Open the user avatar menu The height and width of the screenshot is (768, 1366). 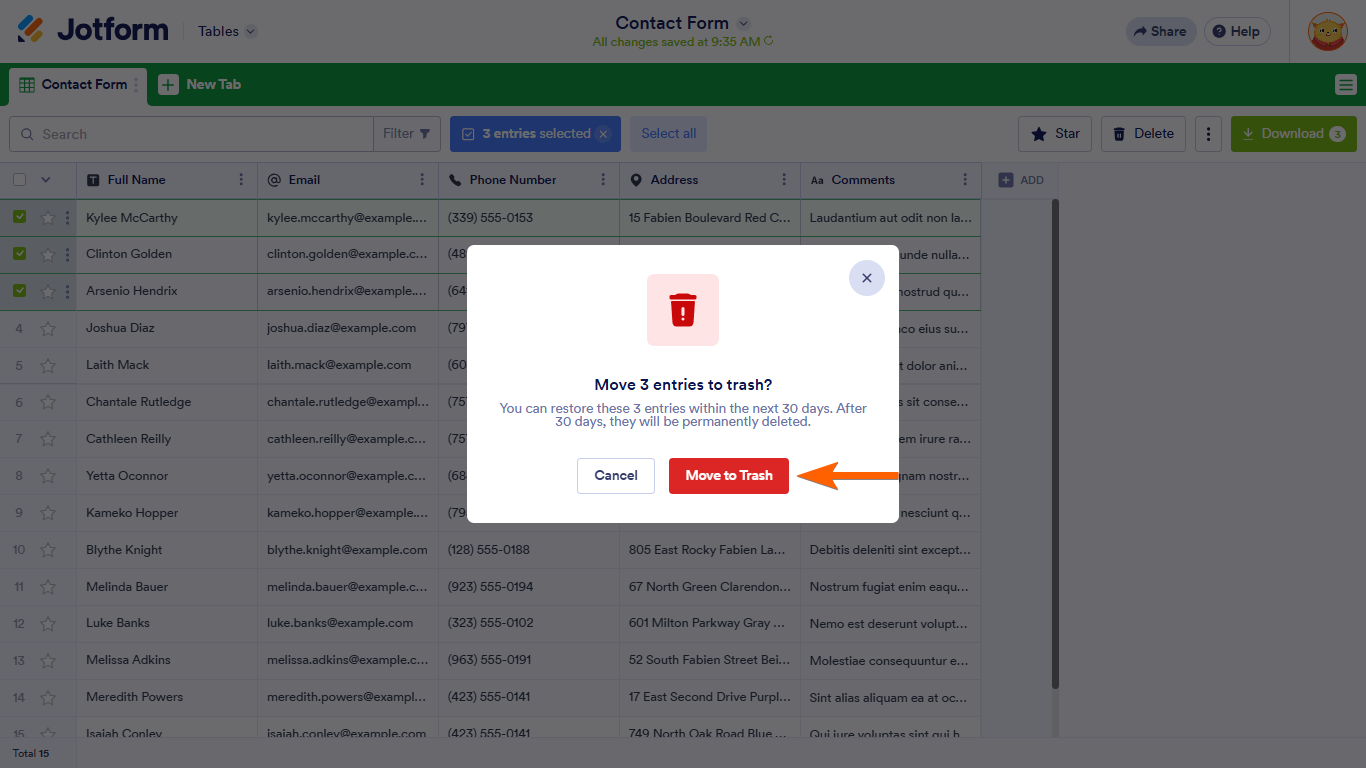click(x=1328, y=31)
